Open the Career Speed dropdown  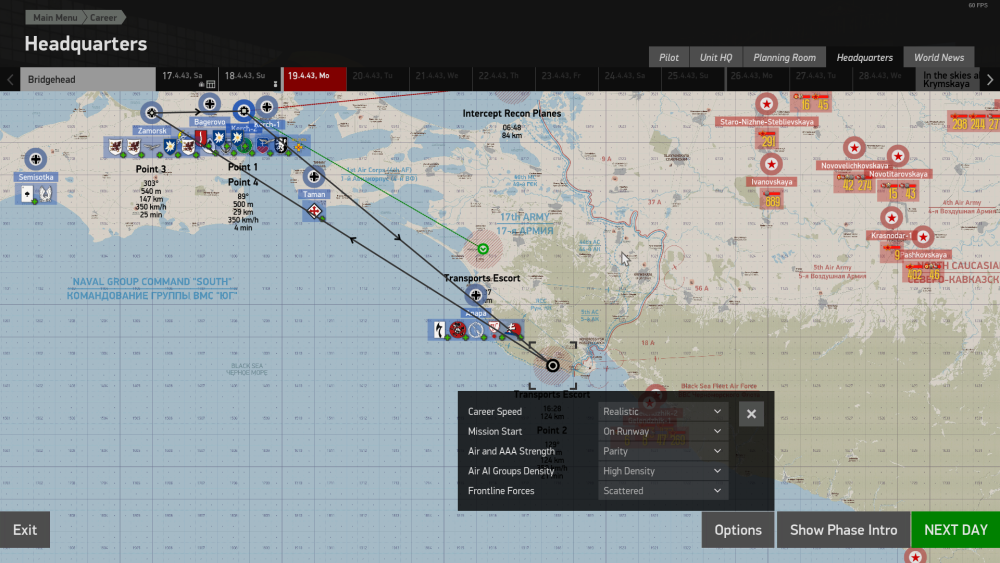click(x=663, y=412)
